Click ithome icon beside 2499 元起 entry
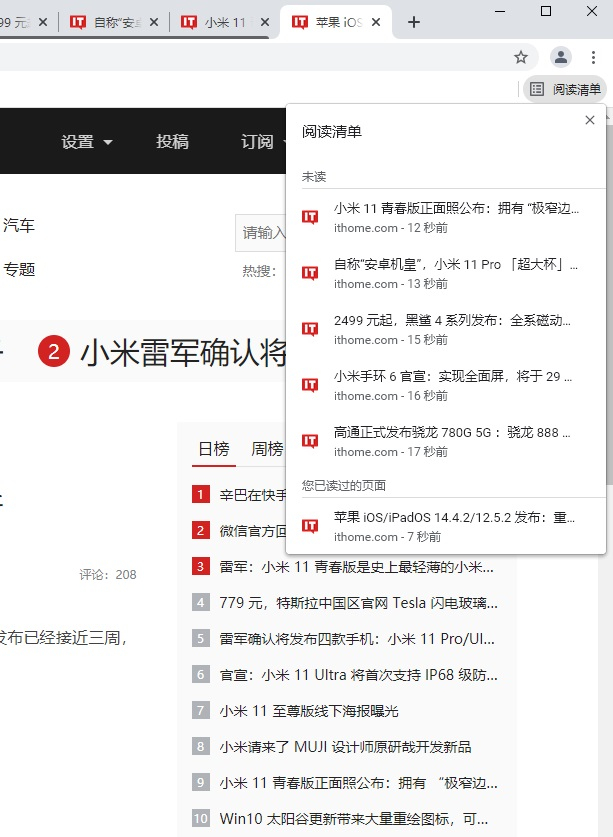613x837 pixels. tap(310, 329)
